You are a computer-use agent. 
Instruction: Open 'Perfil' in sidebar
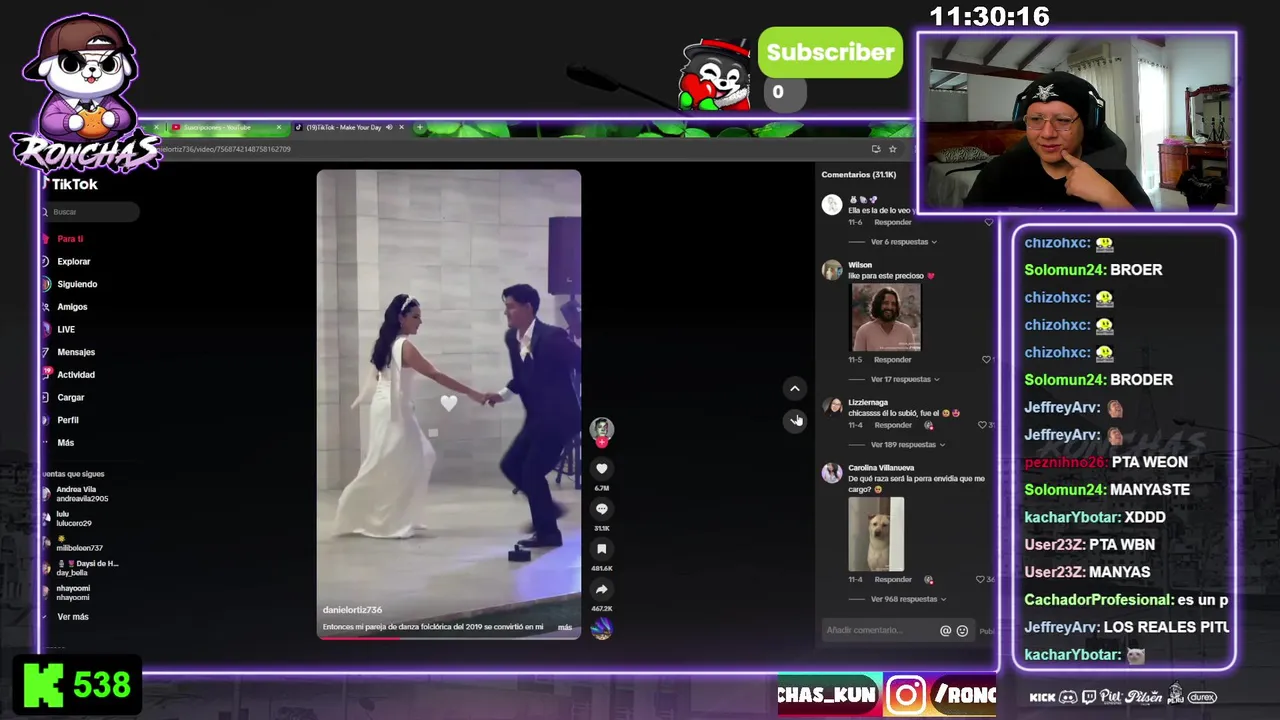[x=67, y=420]
